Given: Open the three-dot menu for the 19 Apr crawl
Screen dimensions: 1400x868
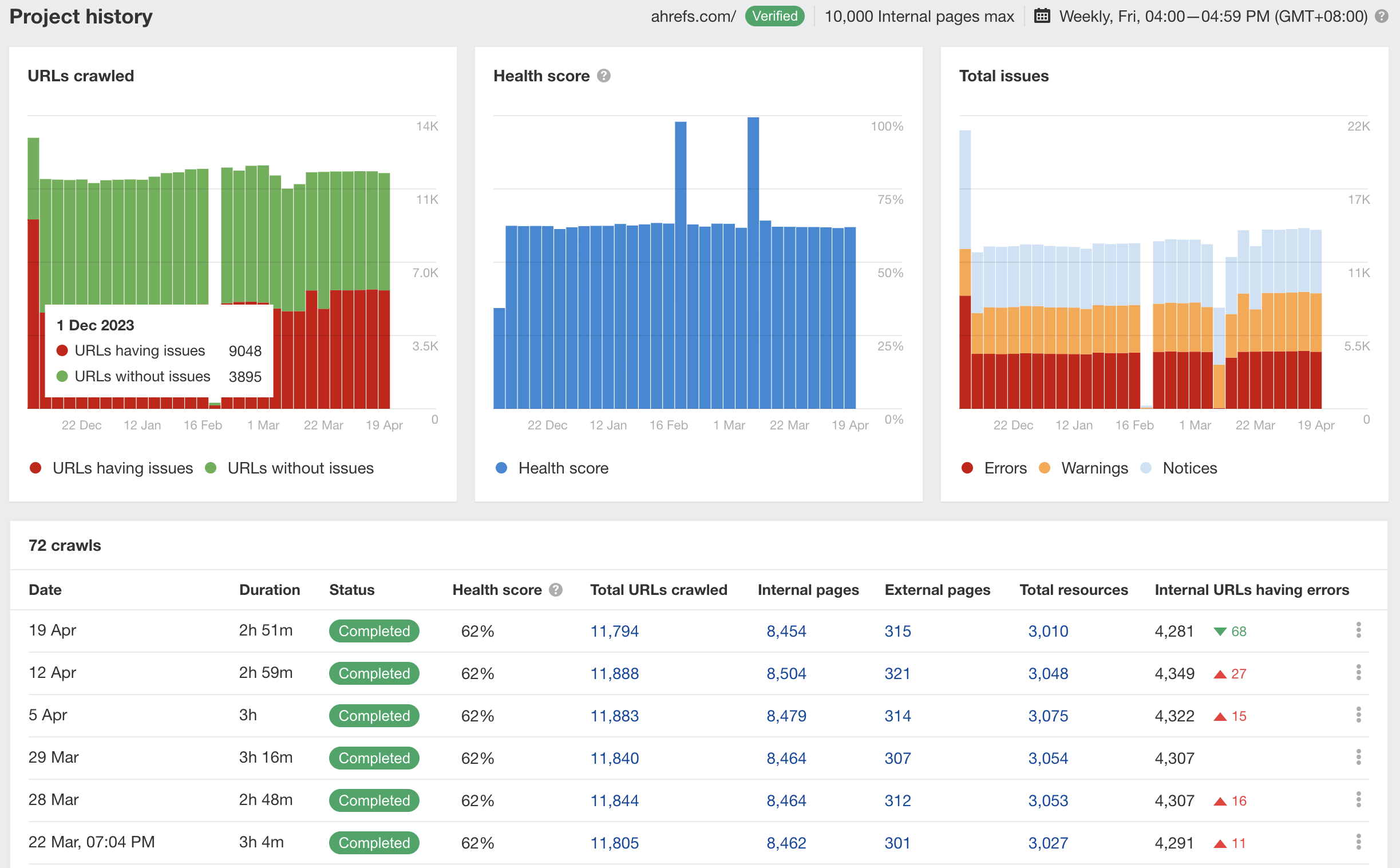Looking at the screenshot, I should point(1359,630).
